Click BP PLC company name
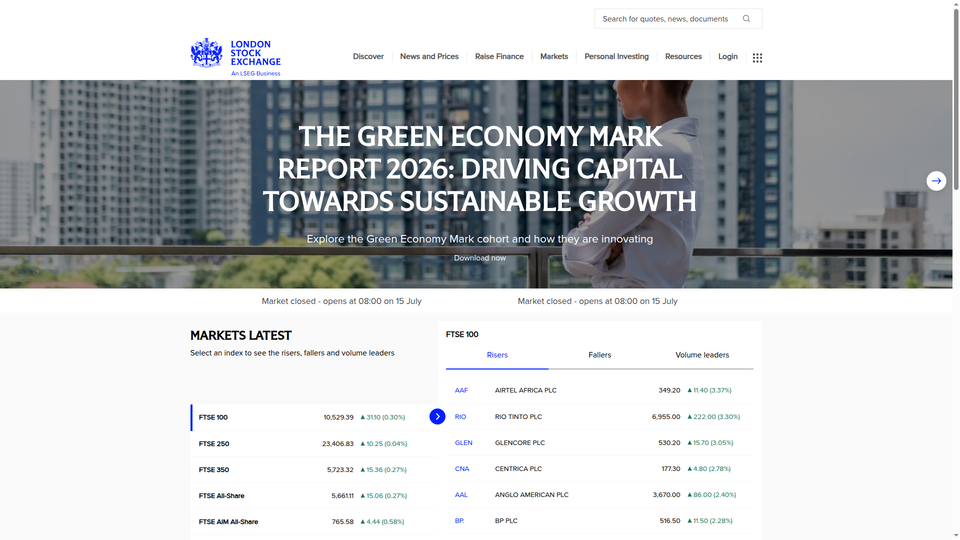The image size is (960, 540). point(506,520)
